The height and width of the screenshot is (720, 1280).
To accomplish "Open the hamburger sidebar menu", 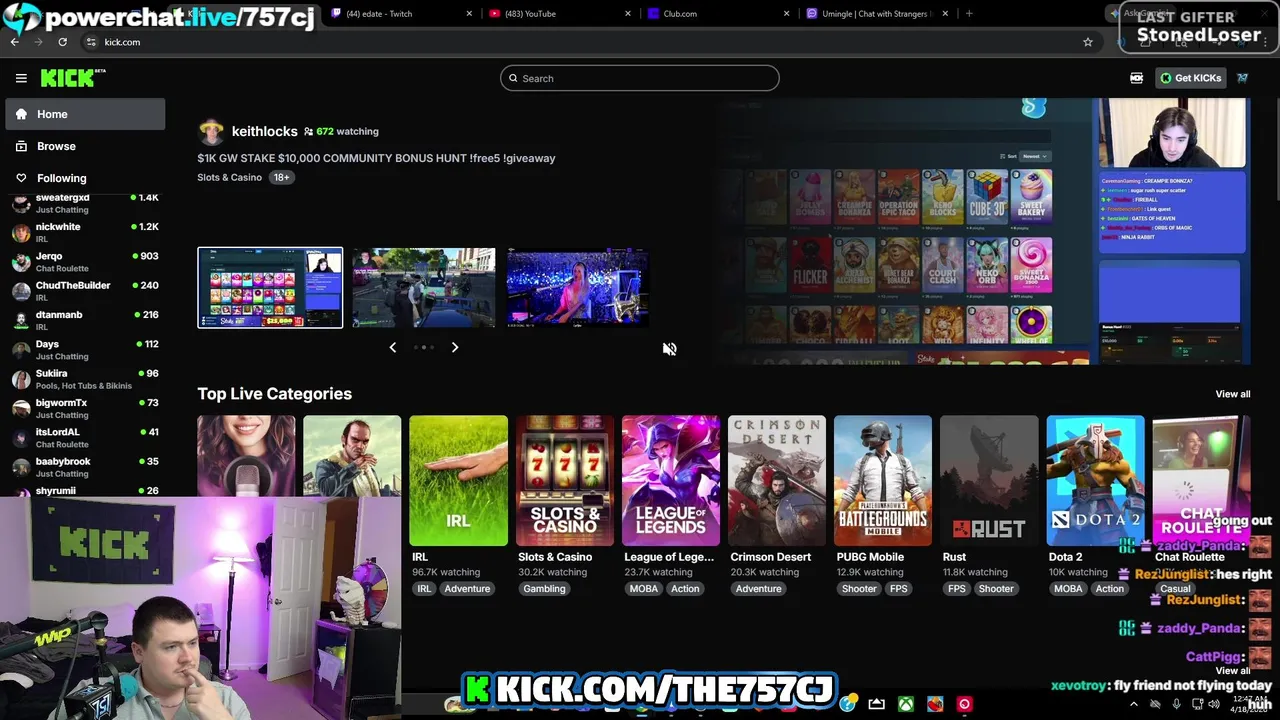I will [21, 78].
